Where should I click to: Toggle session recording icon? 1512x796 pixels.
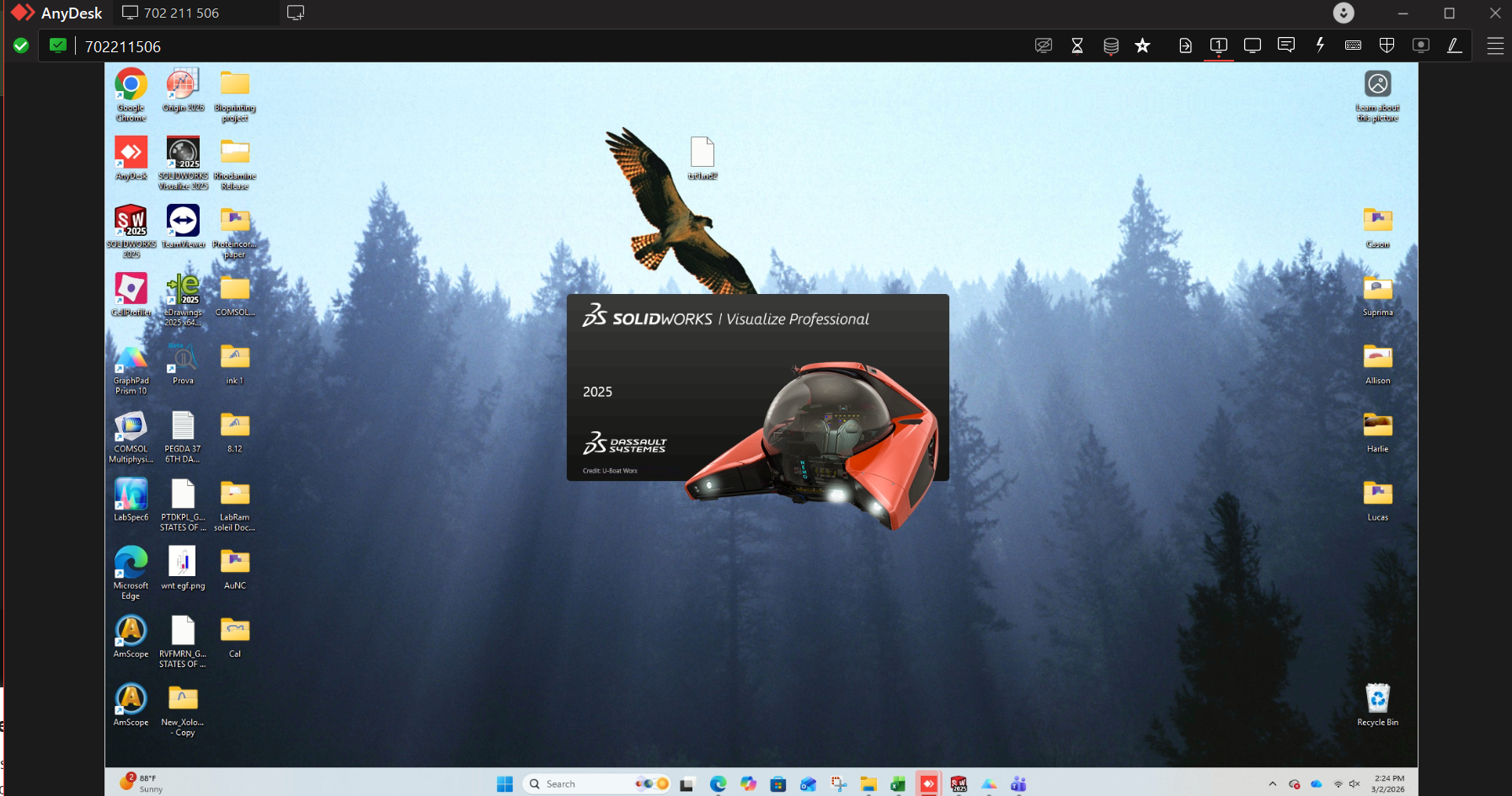click(1421, 45)
